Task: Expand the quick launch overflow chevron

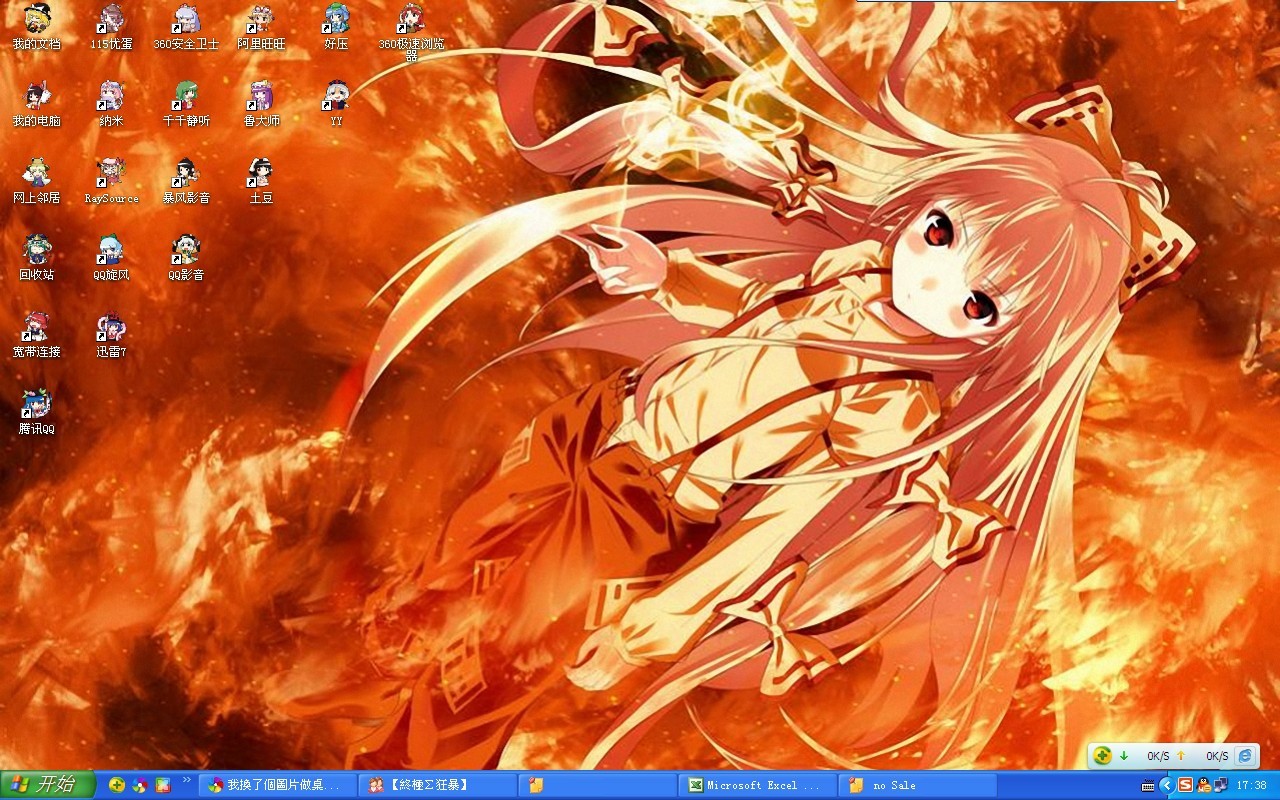Action: [186, 780]
